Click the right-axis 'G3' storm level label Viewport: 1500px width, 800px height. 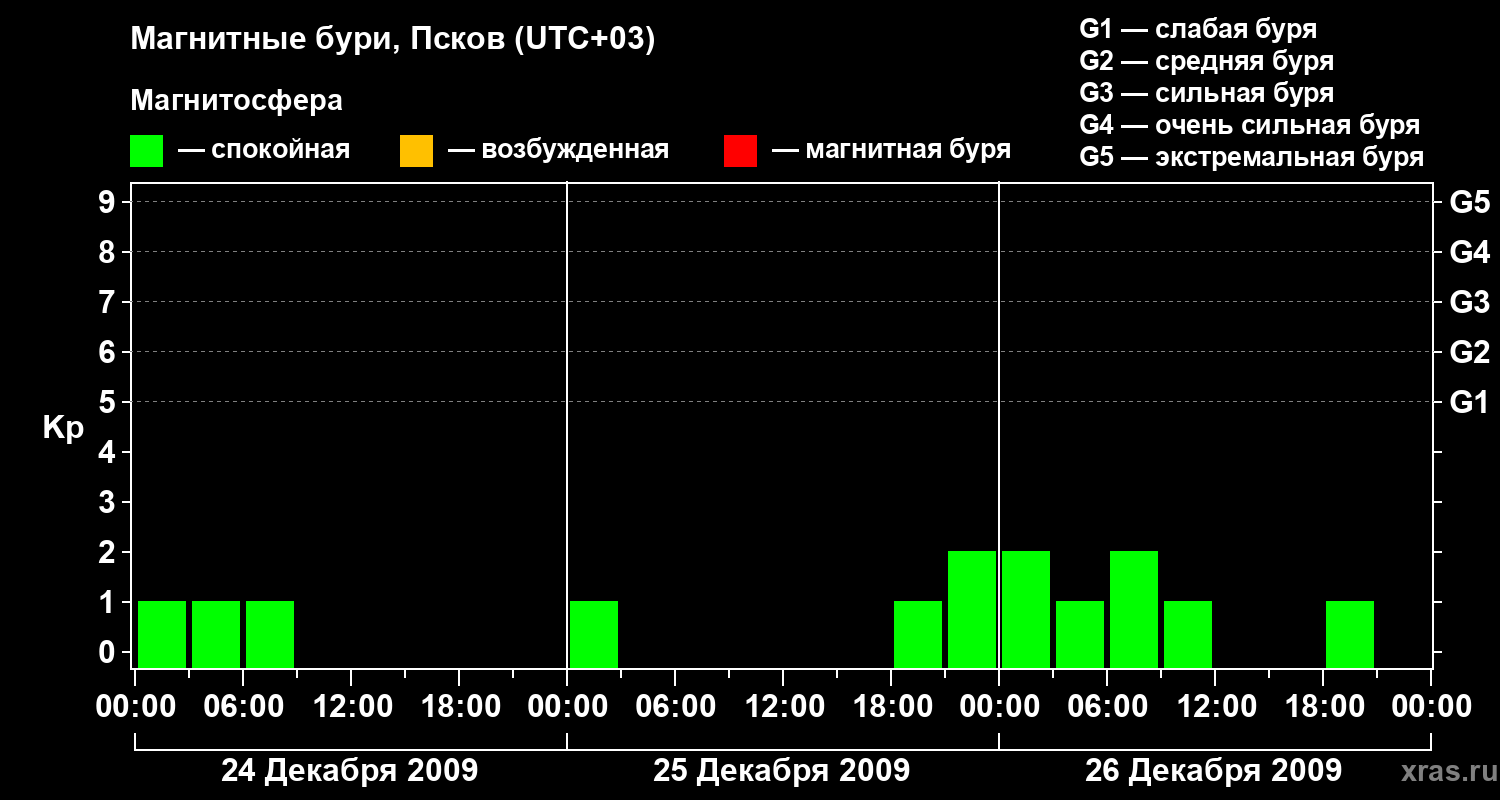click(1469, 302)
